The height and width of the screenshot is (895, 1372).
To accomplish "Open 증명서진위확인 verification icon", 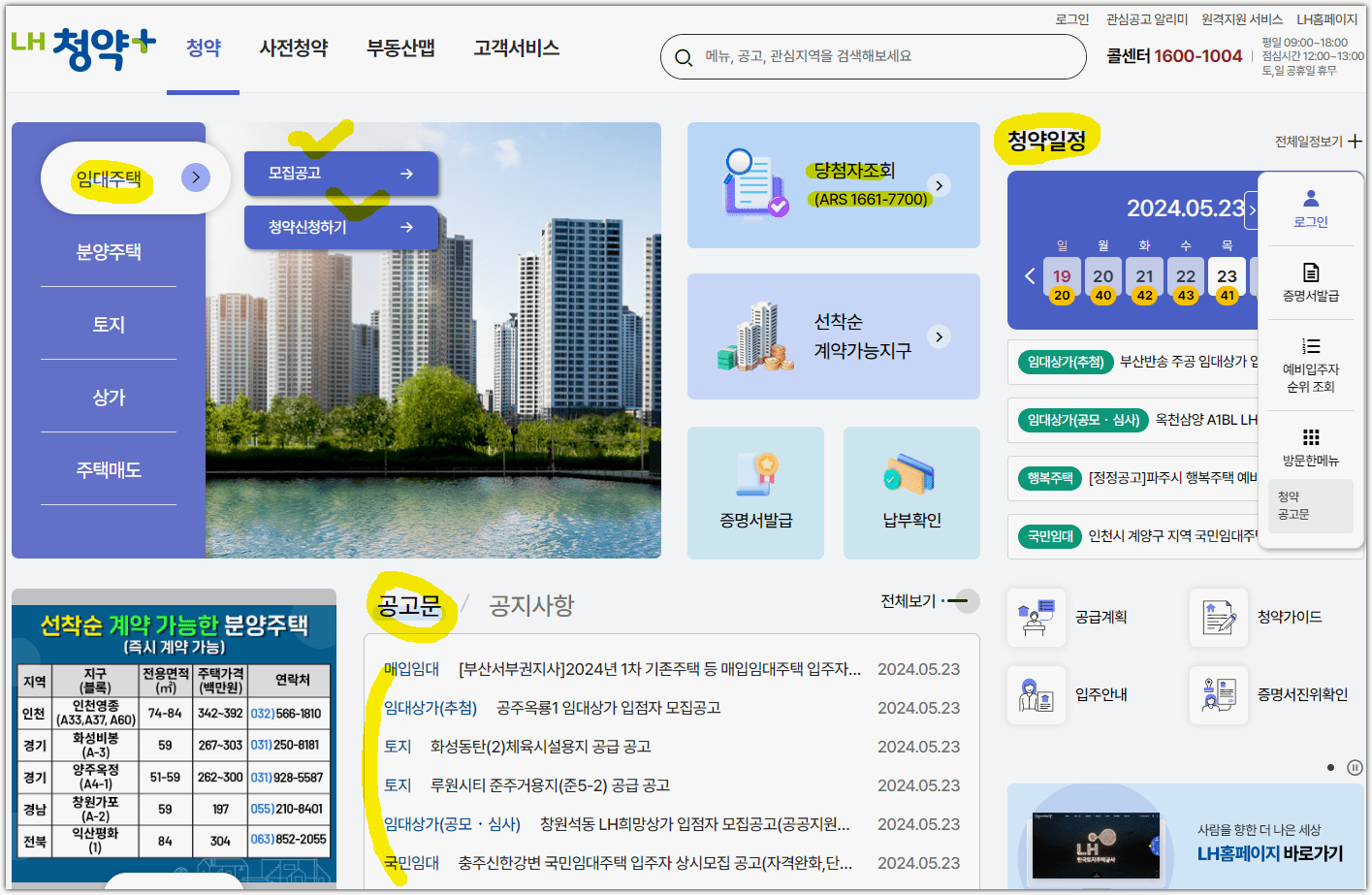I will coord(1218,694).
